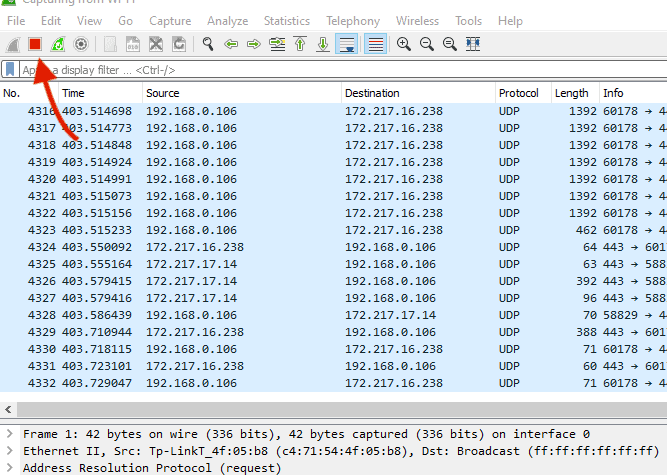Close this capture file icon

pos(156,44)
